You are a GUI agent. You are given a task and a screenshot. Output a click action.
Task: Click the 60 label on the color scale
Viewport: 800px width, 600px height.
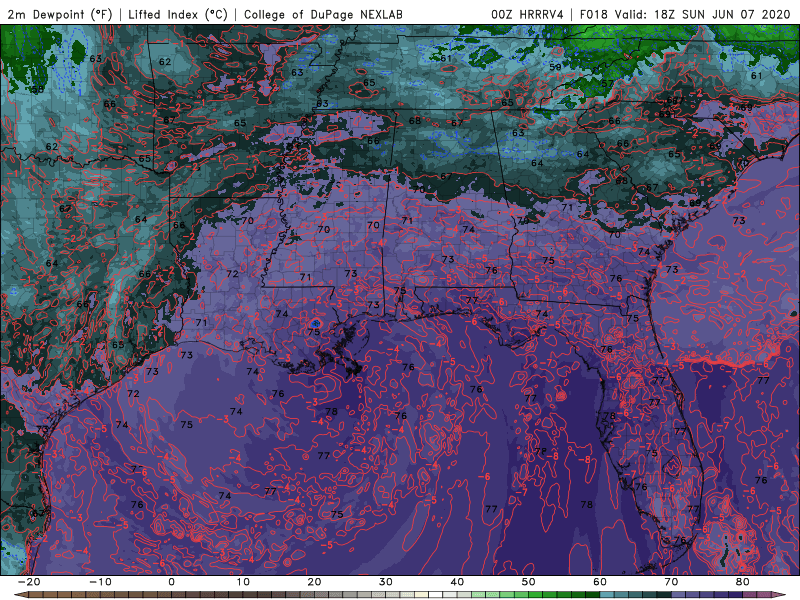[x=600, y=582]
